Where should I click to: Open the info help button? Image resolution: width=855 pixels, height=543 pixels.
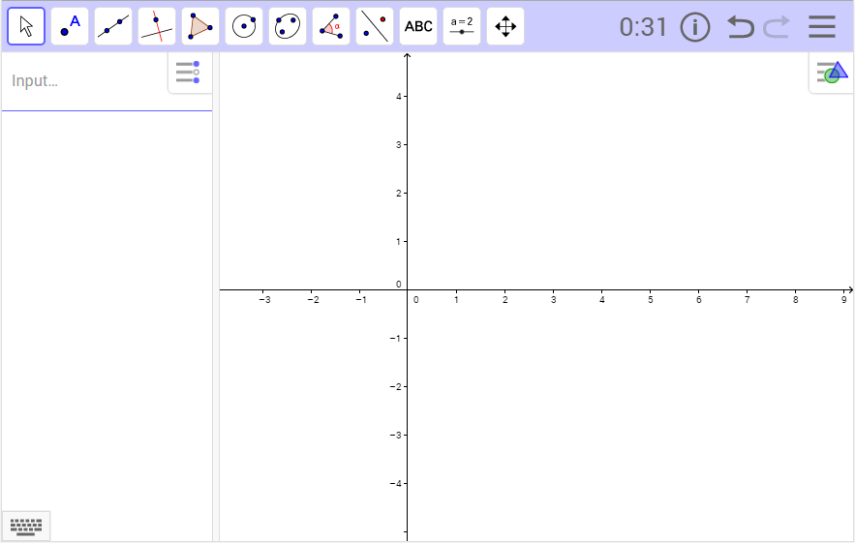click(695, 27)
